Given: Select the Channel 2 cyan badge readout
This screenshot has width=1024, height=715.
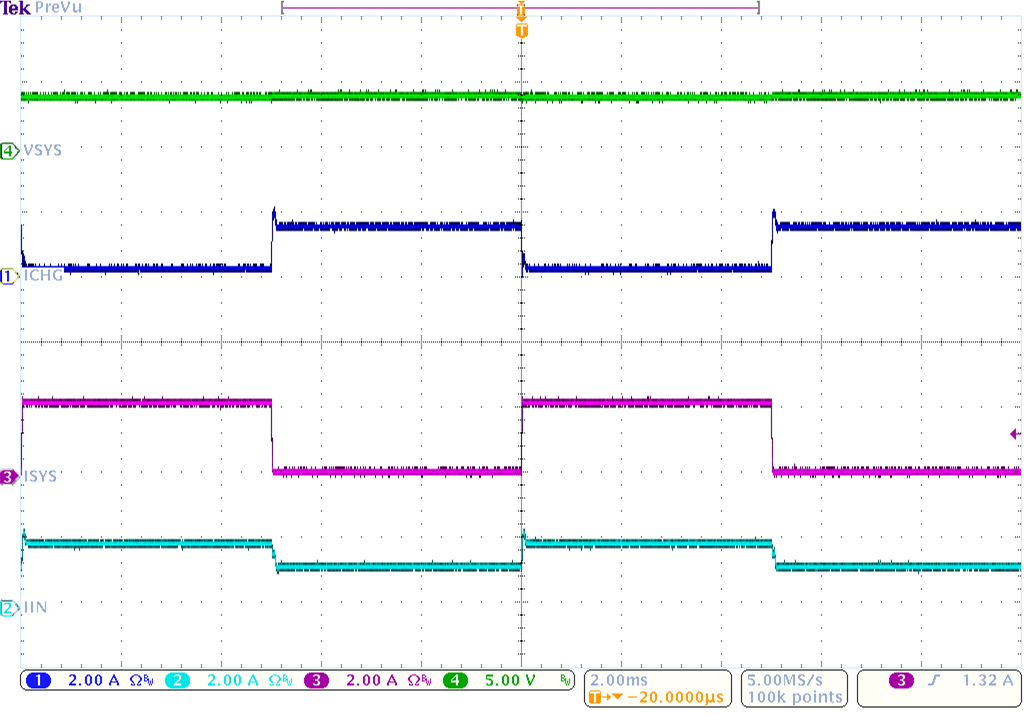Looking at the screenshot, I should coord(178,678).
